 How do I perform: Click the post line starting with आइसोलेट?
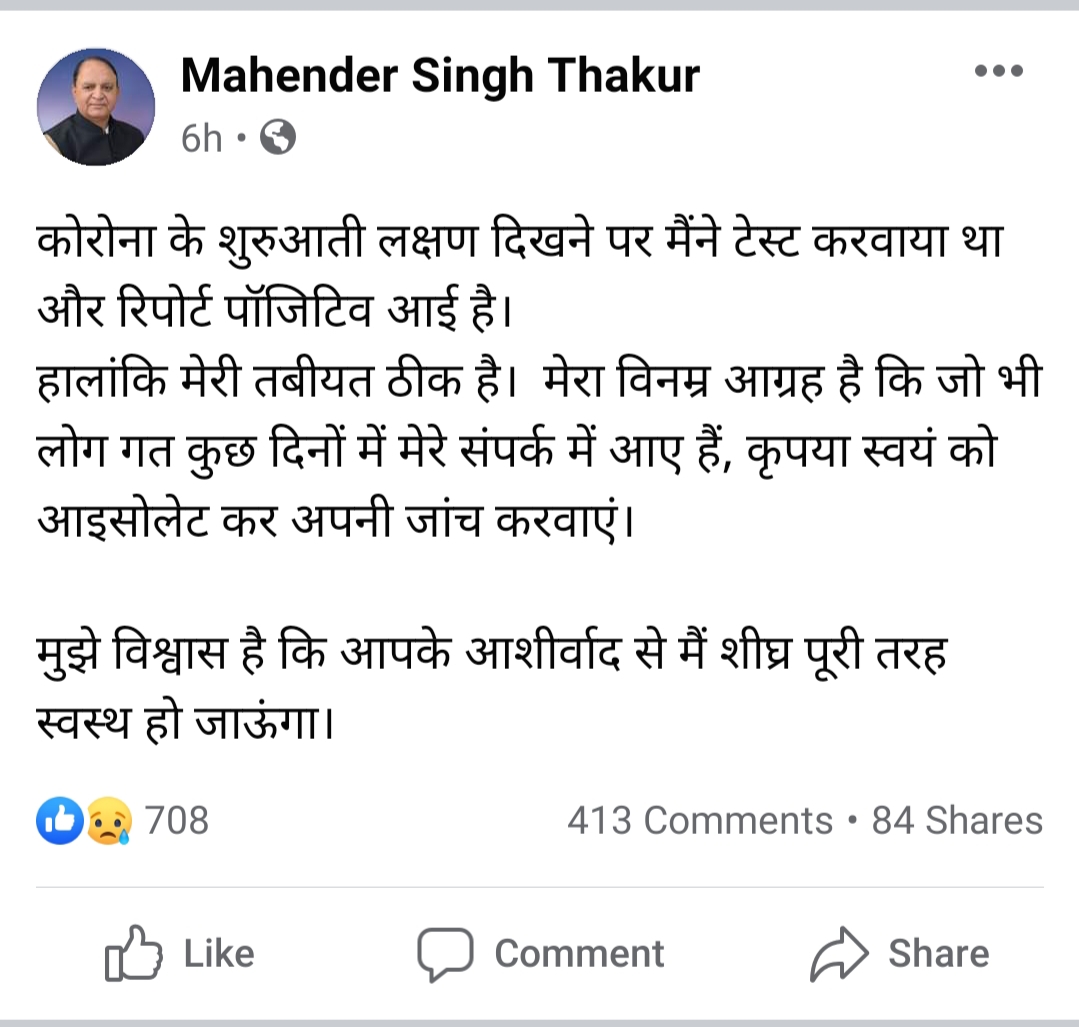[336, 521]
